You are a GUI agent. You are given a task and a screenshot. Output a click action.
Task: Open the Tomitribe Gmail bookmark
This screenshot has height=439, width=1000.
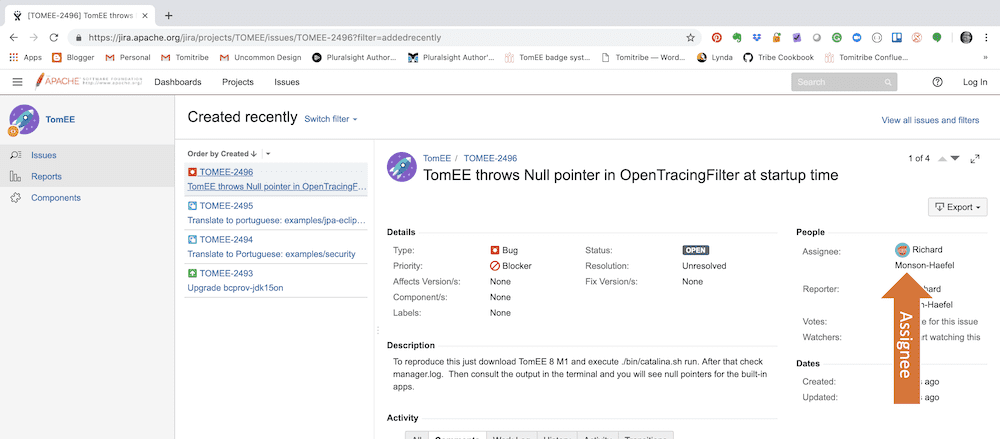pos(184,57)
